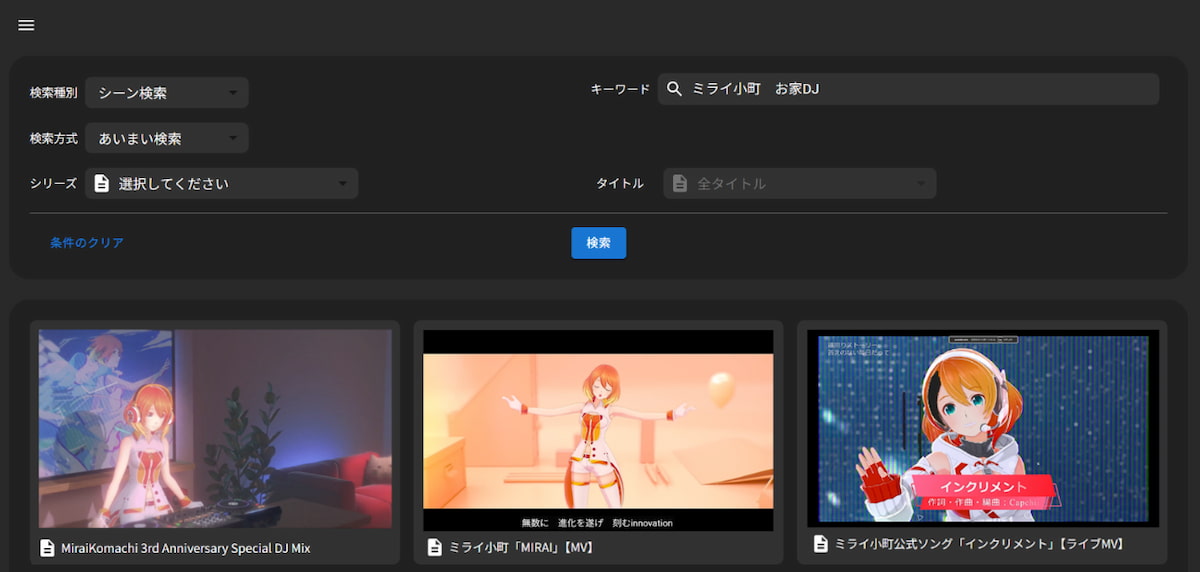Focus the キーワード search input field
Image resolution: width=1200 pixels, height=572 pixels.
click(920, 89)
